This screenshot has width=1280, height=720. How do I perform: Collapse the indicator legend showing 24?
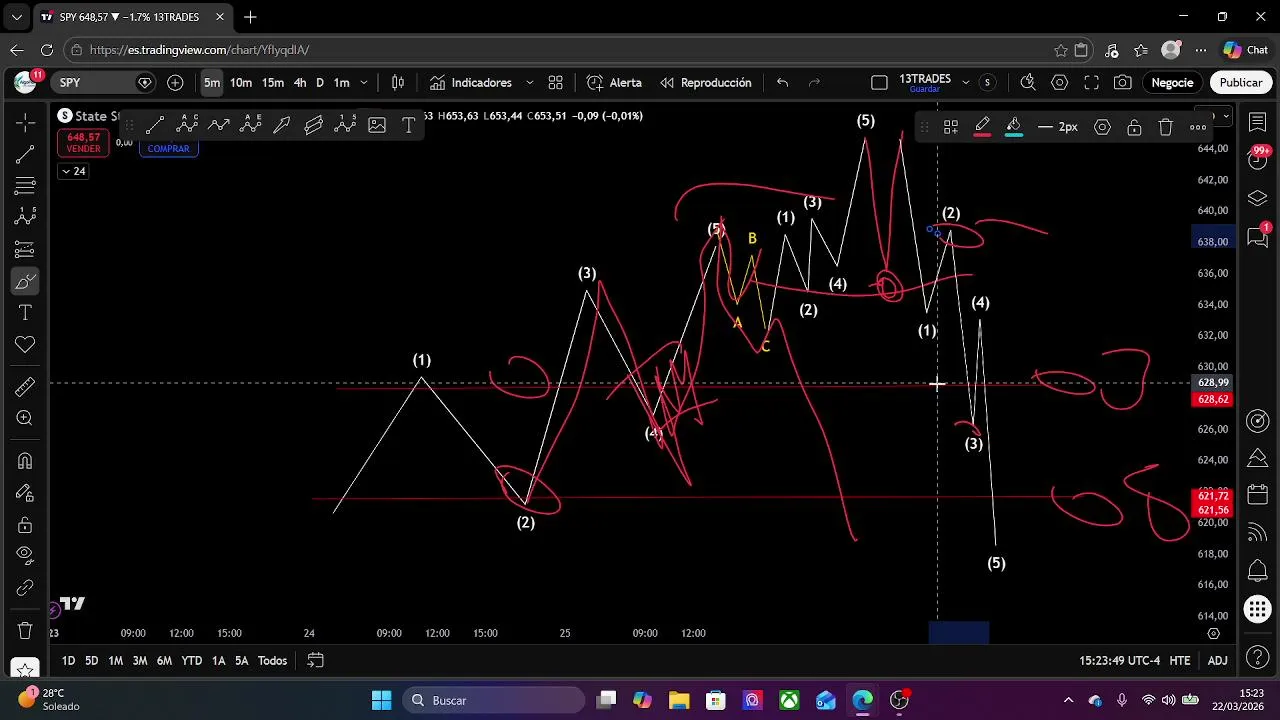tap(73, 171)
